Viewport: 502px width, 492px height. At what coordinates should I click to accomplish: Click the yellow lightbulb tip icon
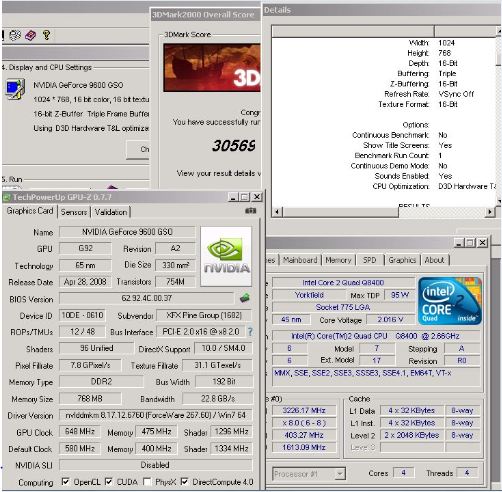(x=46, y=35)
